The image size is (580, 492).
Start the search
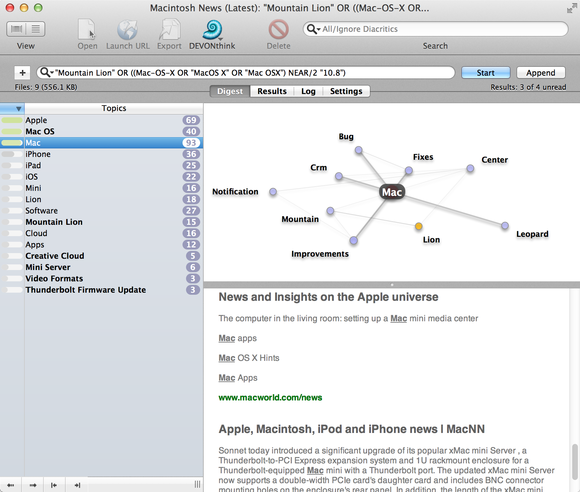[x=485, y=73]
